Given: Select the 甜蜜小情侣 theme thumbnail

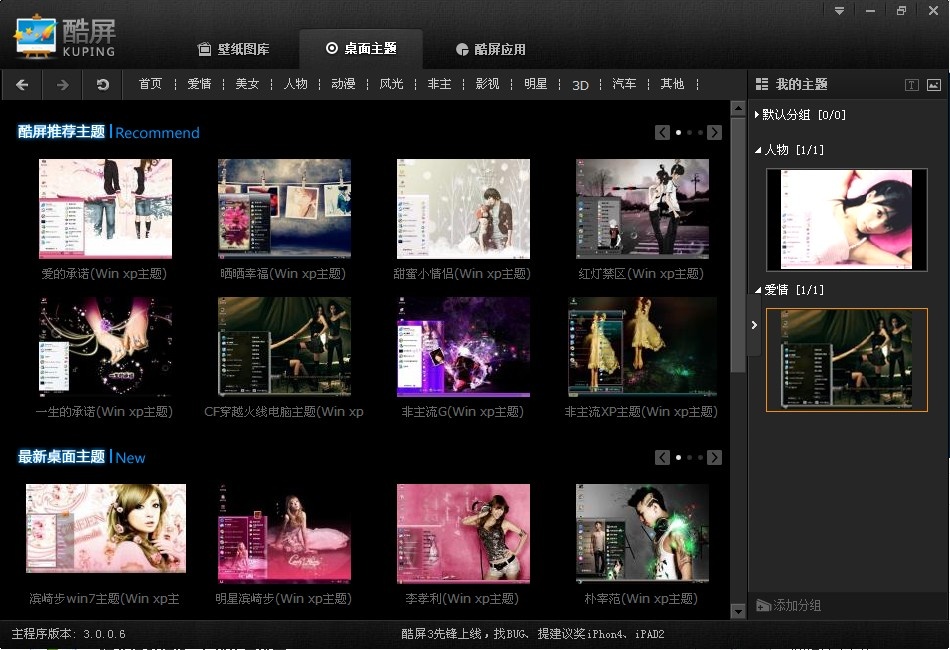Looking at the screenshot, I should pos(463,209).
